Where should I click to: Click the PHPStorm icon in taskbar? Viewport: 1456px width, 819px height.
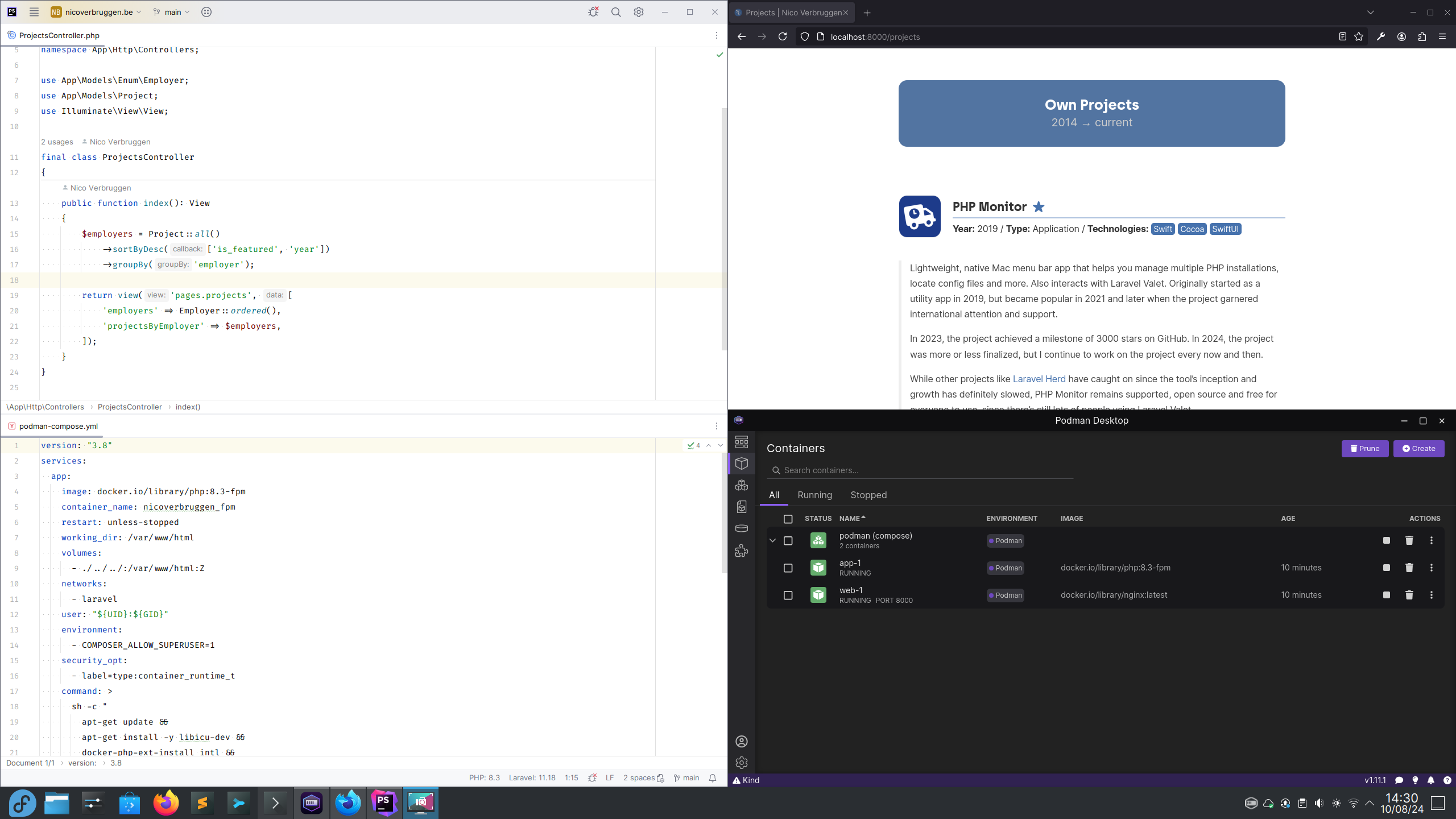(385, 802)
